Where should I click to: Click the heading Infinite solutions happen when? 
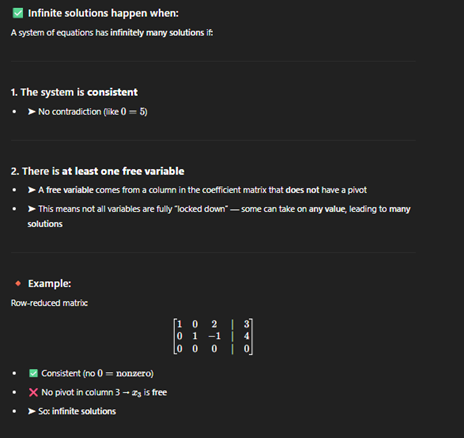(x=103, y=13)
